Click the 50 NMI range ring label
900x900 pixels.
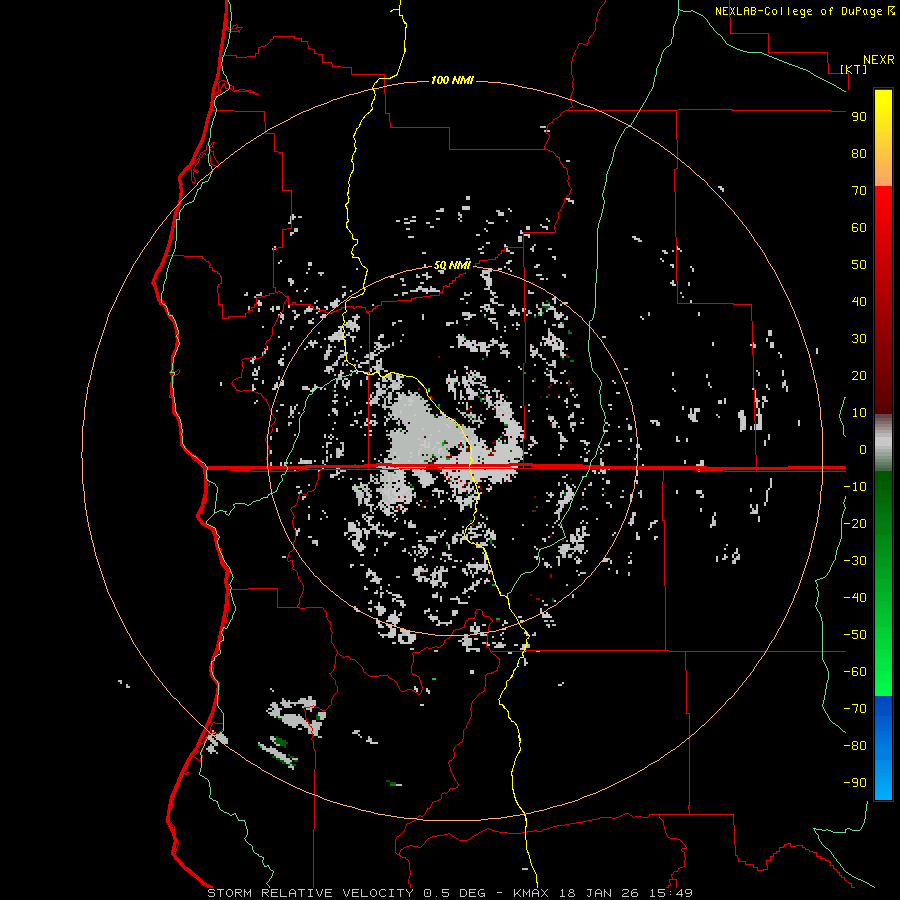[452, 265]
